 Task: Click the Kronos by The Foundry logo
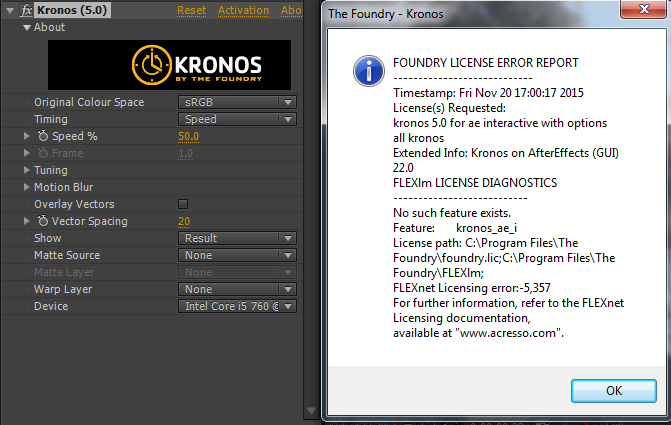(x=169, y=65)
